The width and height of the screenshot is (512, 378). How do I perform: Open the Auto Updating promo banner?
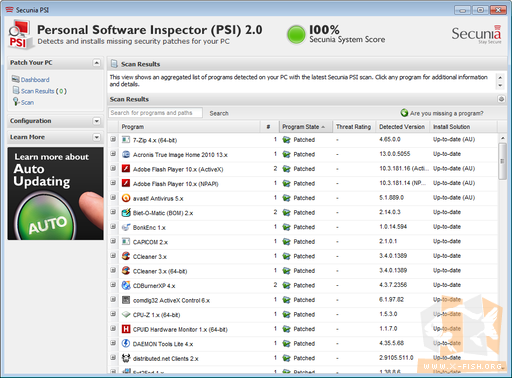[56, 194]
